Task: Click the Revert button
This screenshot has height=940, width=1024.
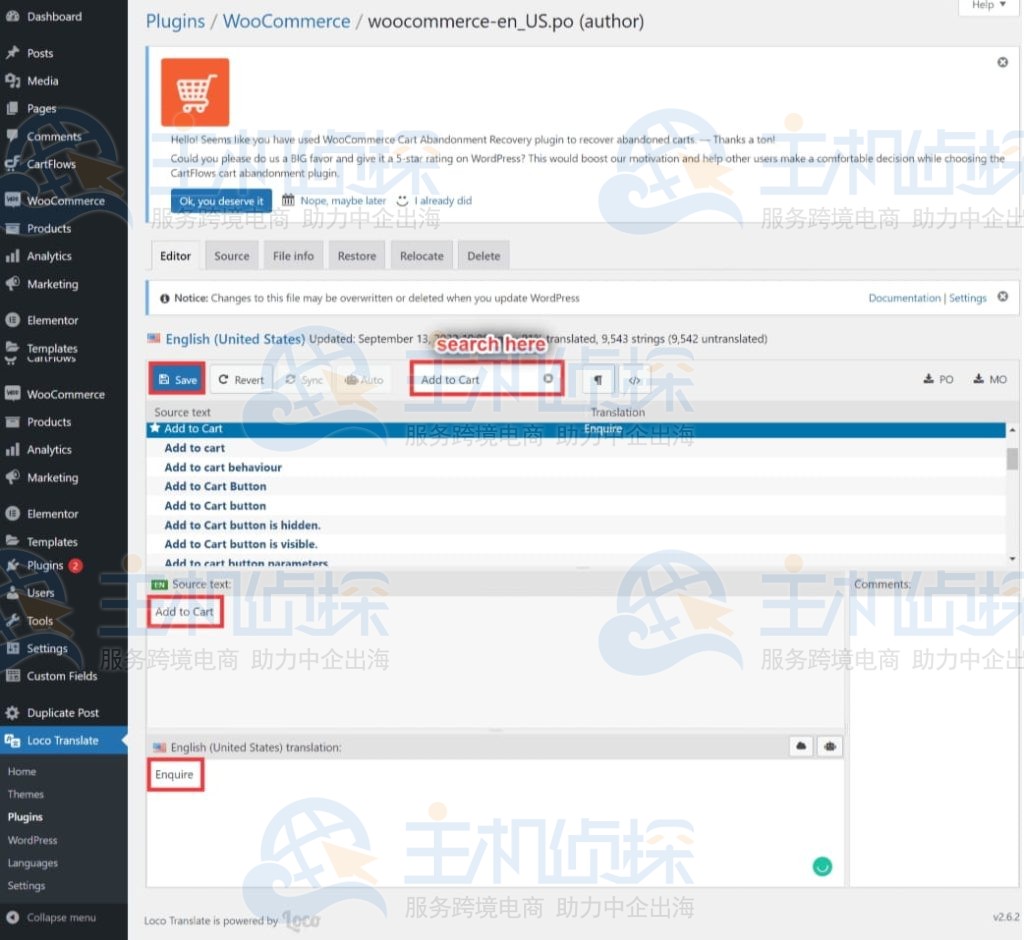Action: coord(241,380)
